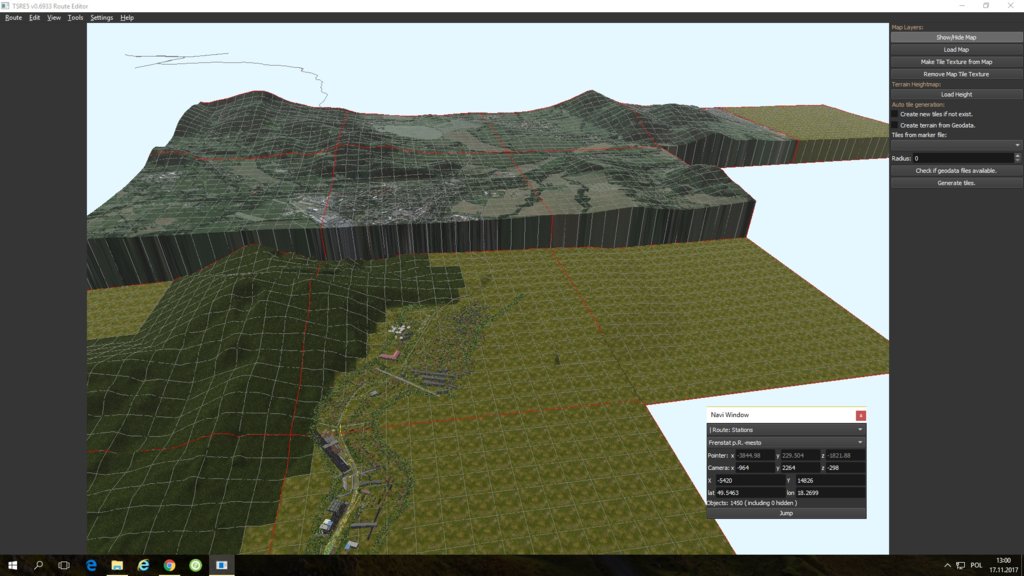Open the Route menu
The height and width of the screenshot is (576, 1024).
tap(13, 18)
